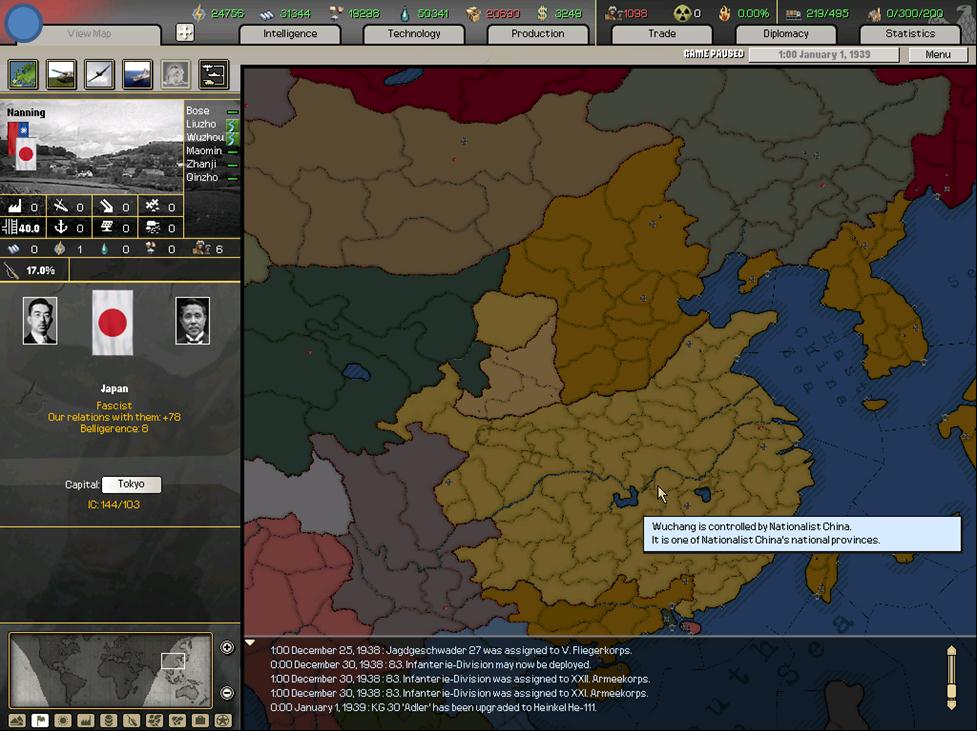Screen dimensions: 977x731
Task: Click the world minimap thumbnail
Action: [x=110, y=670]
